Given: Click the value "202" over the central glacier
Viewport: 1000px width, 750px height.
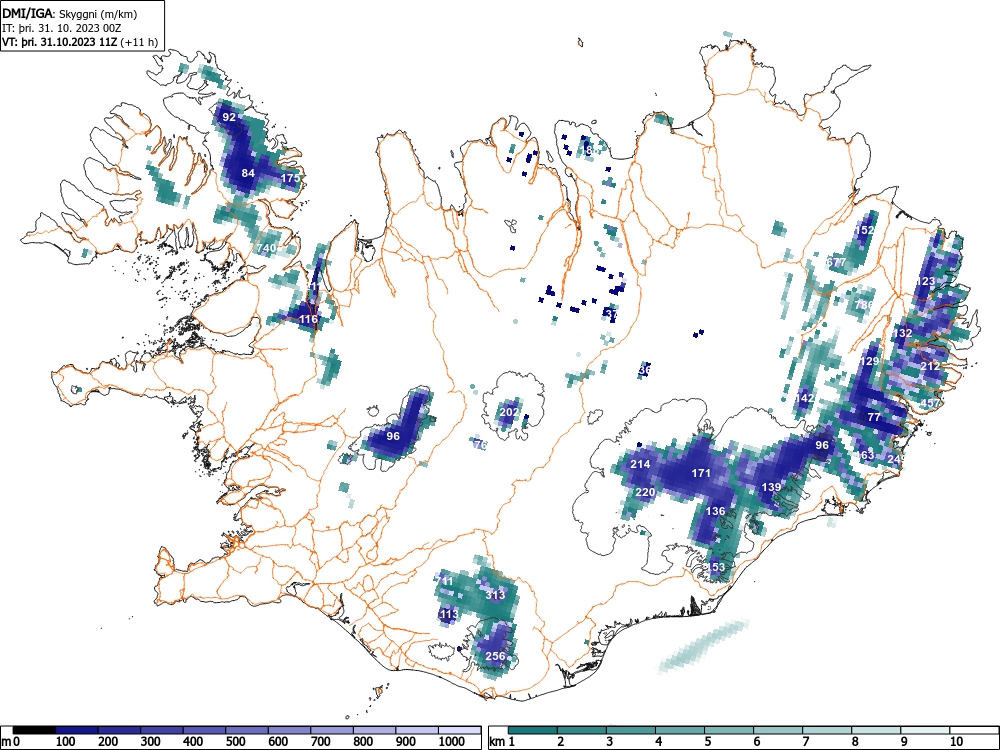Looking at the screenshot, I should click(x=509, y=412).
